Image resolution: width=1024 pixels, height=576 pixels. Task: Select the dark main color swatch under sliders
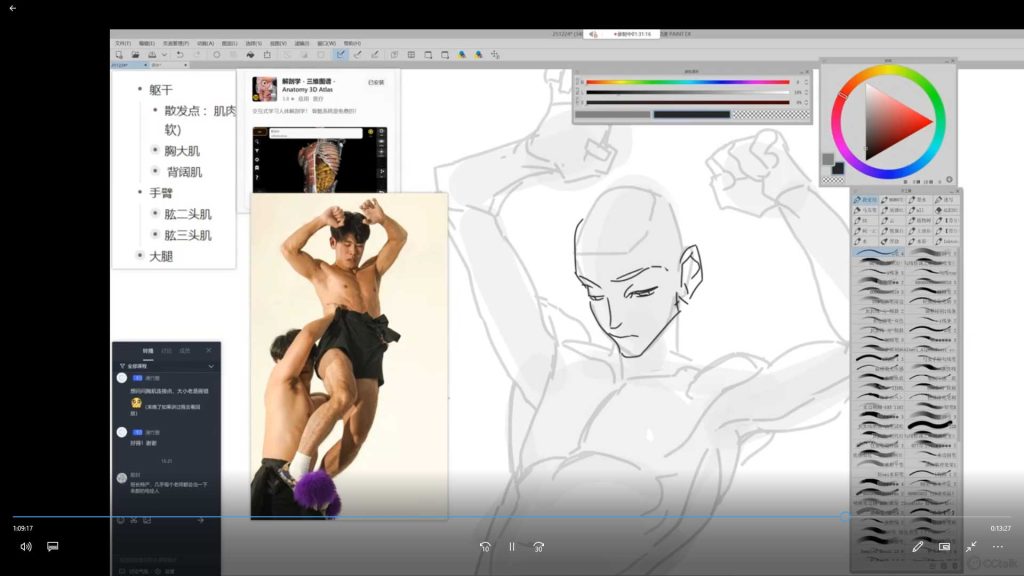coord(692,114)
